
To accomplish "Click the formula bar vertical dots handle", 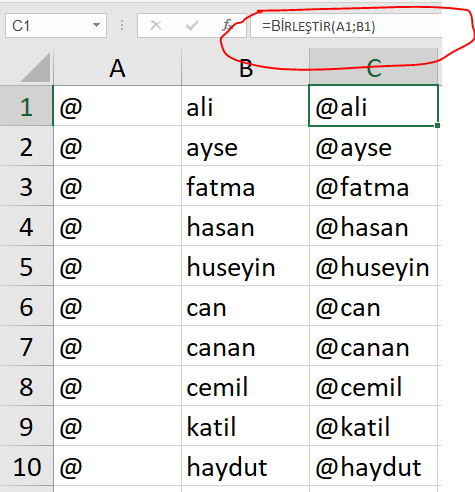I will 122,25.
